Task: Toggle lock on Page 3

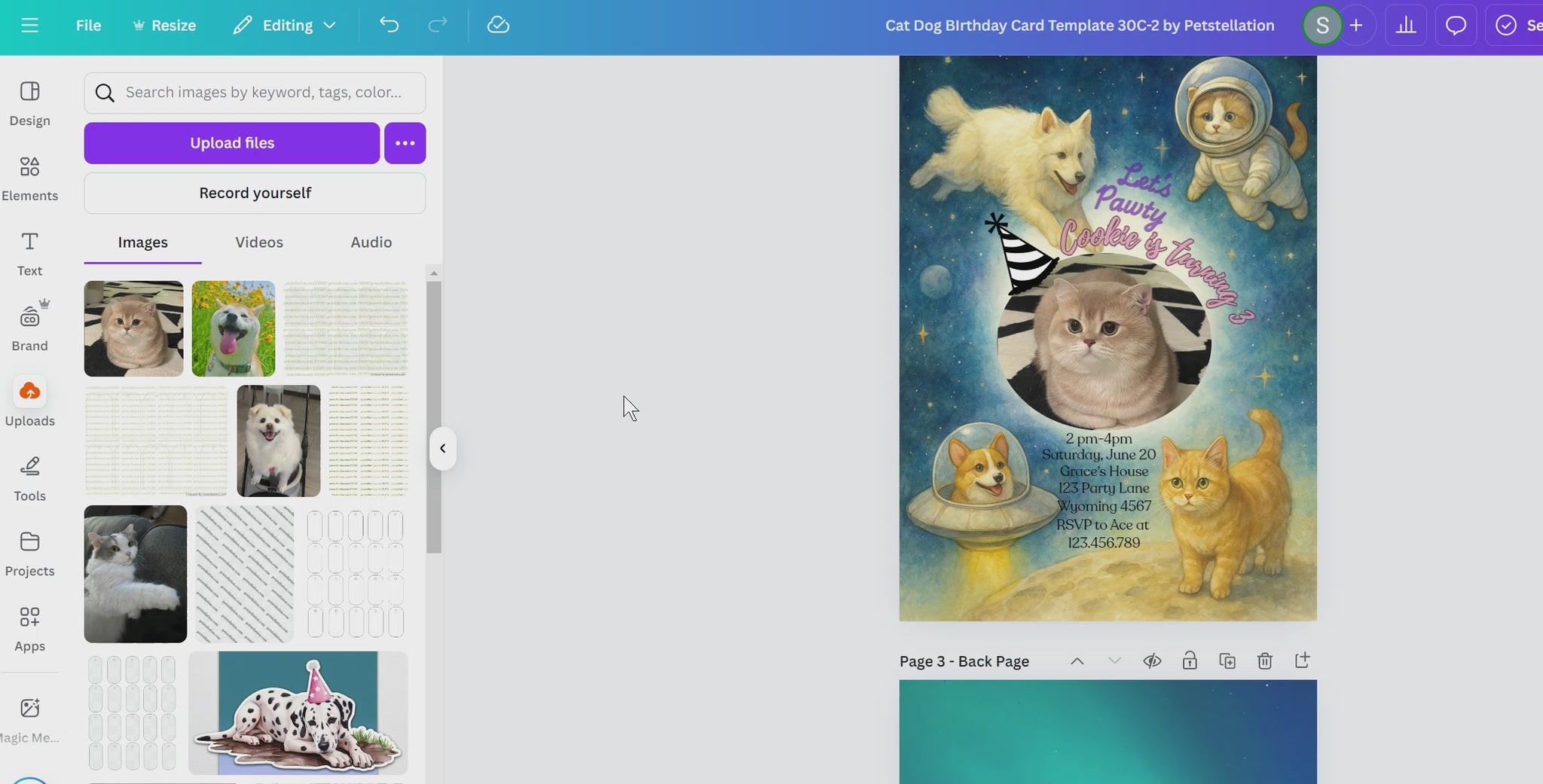Action: 1190,660
